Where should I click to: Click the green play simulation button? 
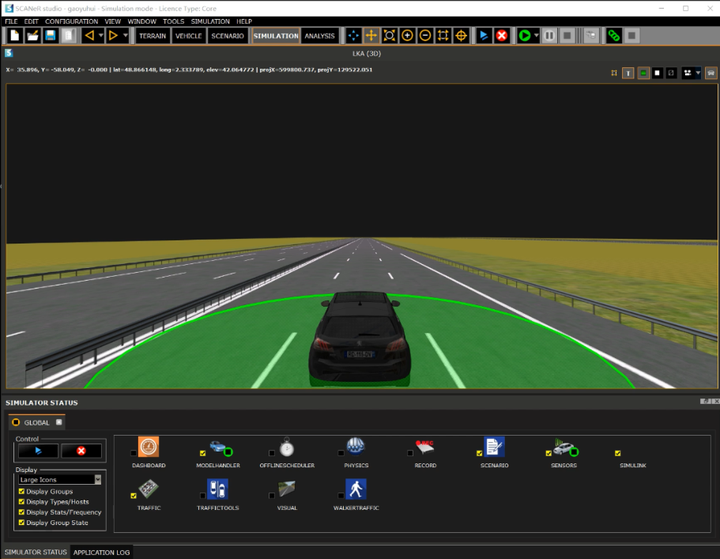(x=524, y=35)
